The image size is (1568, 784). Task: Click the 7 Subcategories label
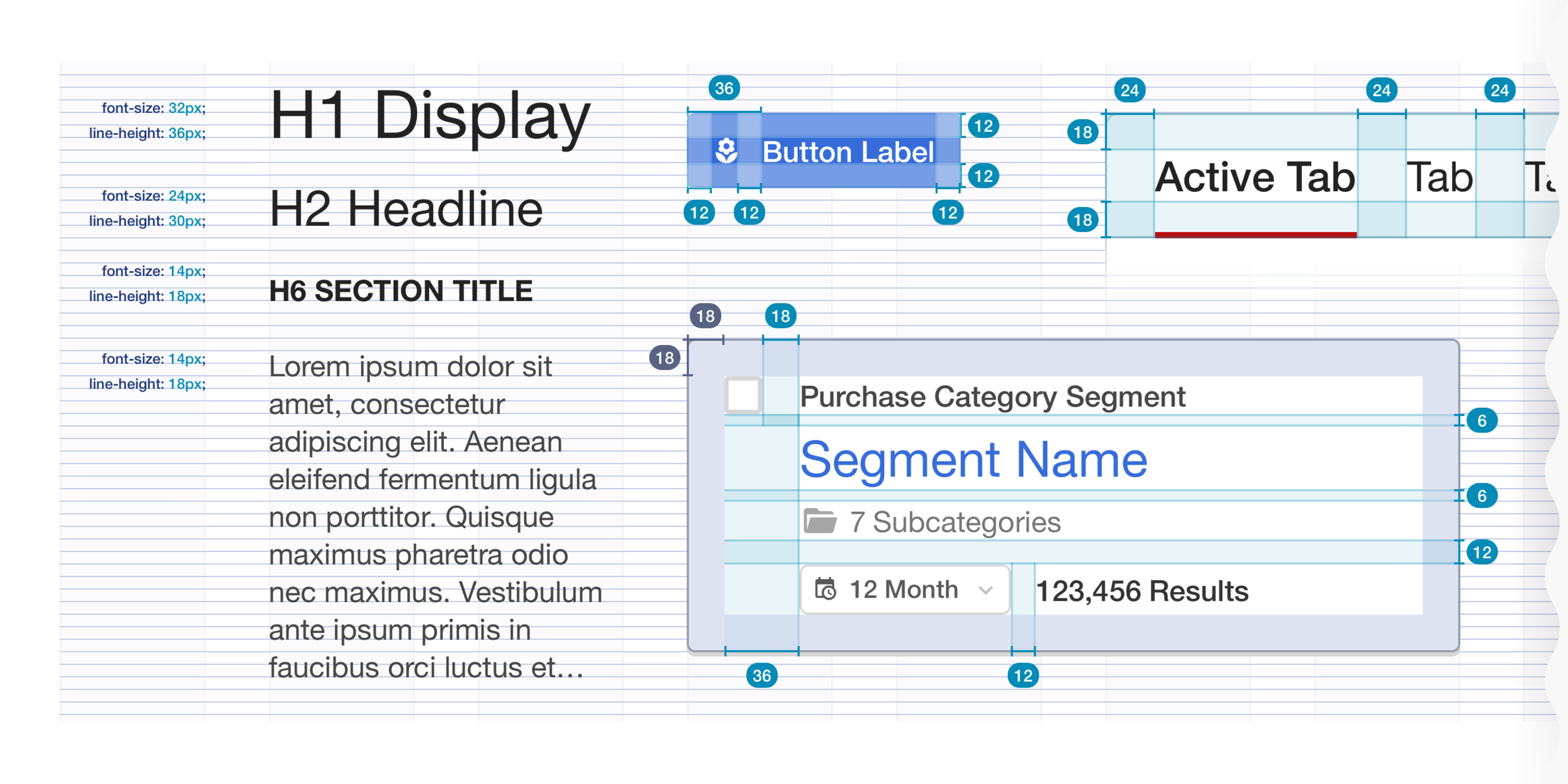(955, 522)
